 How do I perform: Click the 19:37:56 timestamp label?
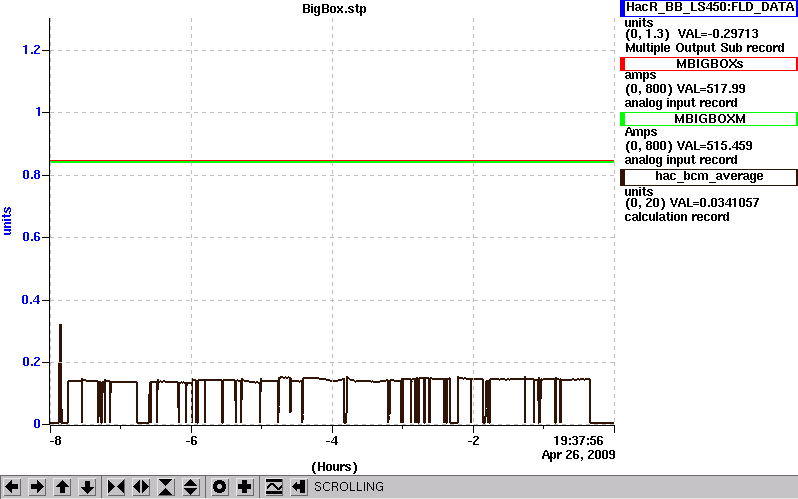578,440
